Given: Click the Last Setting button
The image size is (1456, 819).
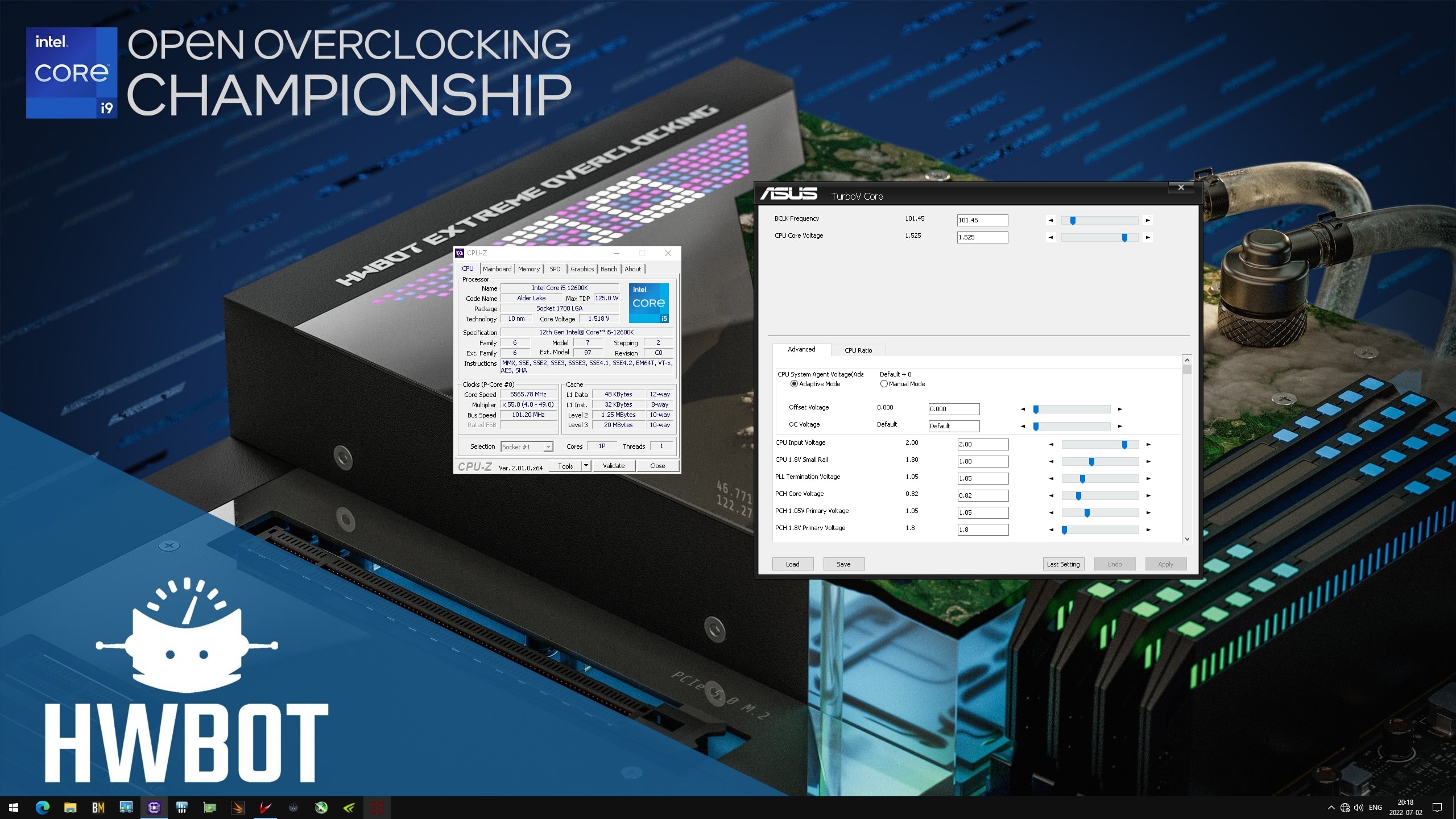Looking at the screenshot, I should pos(1064,564).
